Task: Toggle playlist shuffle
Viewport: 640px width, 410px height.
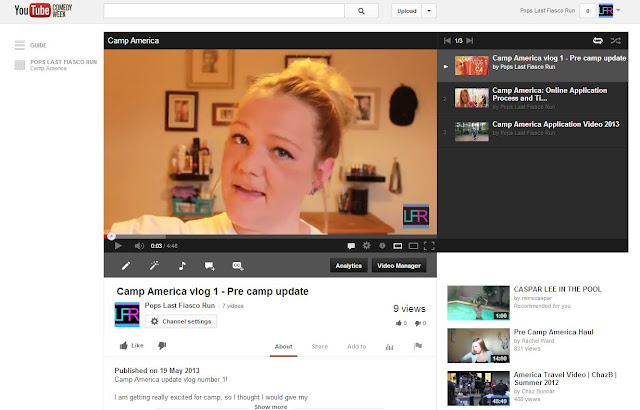Action: (616, 40)
